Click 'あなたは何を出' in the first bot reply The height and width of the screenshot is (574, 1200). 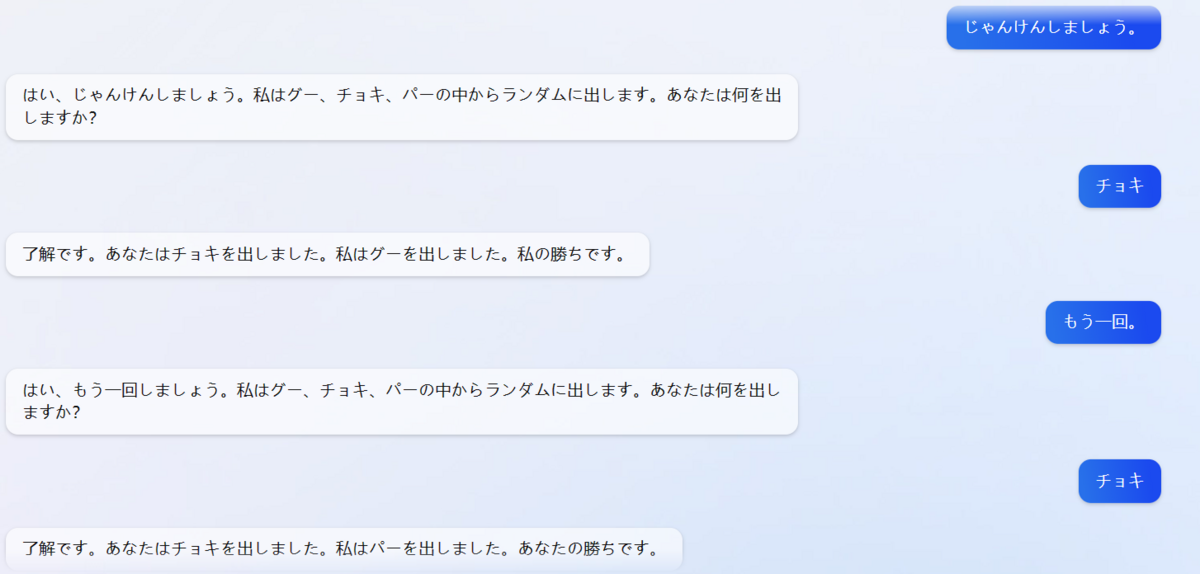coord(723,95)
